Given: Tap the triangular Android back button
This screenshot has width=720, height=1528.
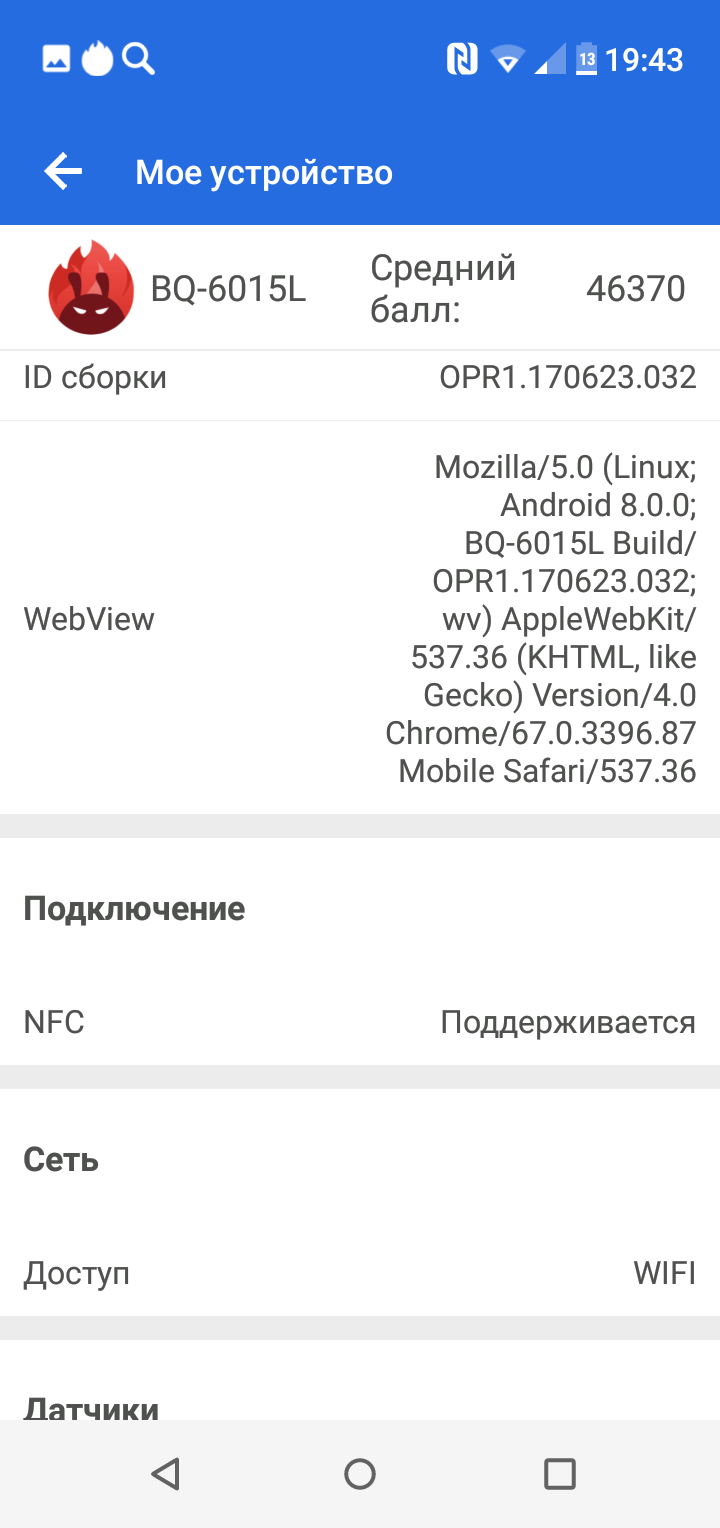Looking at the screenshot, I should click(x=165, y=1473).
